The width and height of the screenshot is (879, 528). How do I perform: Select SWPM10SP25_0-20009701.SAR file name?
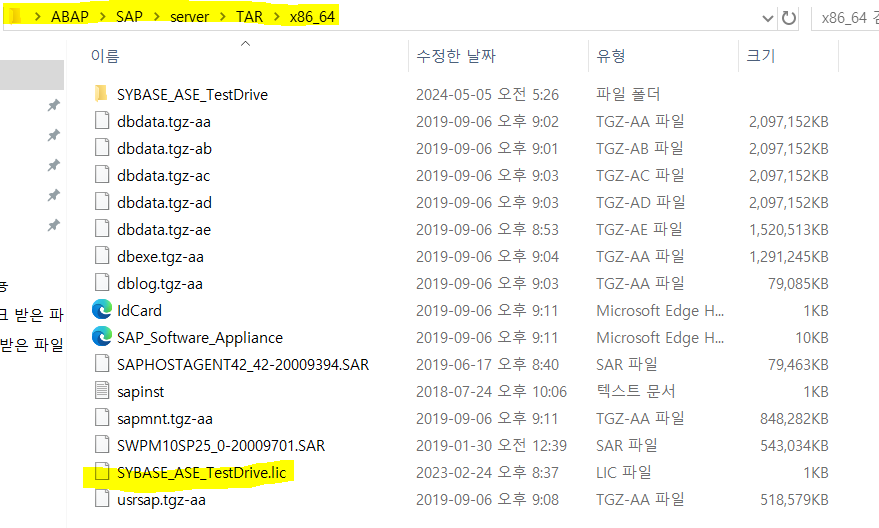point(221,446)
